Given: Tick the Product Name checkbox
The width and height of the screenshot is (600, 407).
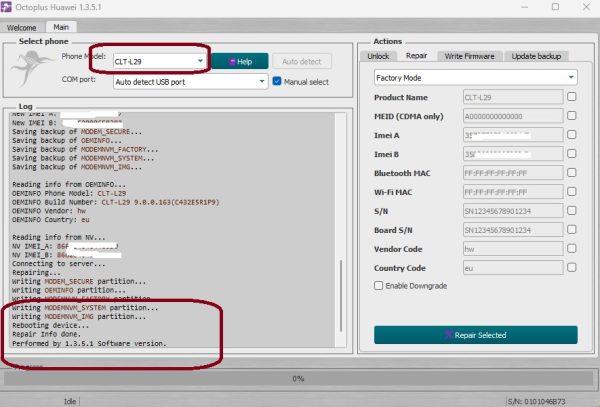Looking at the screenshot, I should point(572,97).
